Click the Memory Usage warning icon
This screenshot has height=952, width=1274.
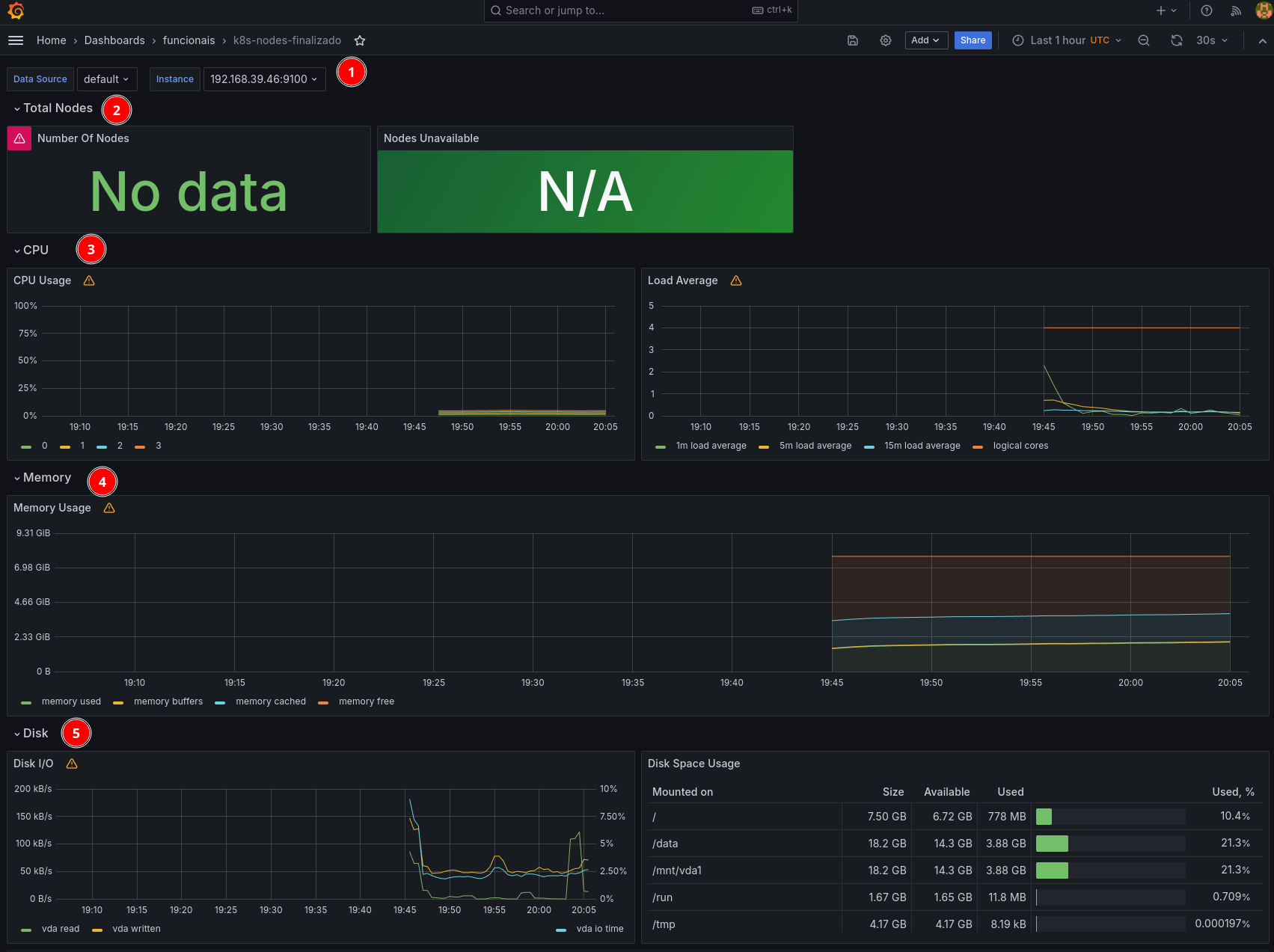[109, 508]
